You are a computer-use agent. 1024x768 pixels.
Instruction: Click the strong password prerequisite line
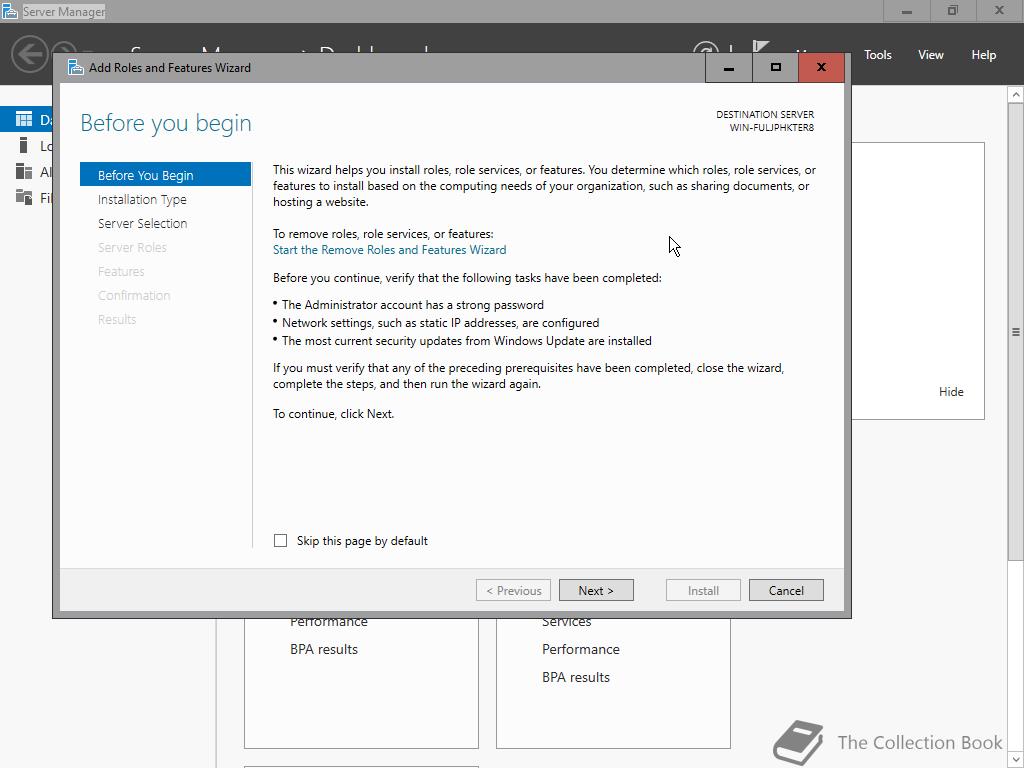pyautogui.click(x=413, y=305)
